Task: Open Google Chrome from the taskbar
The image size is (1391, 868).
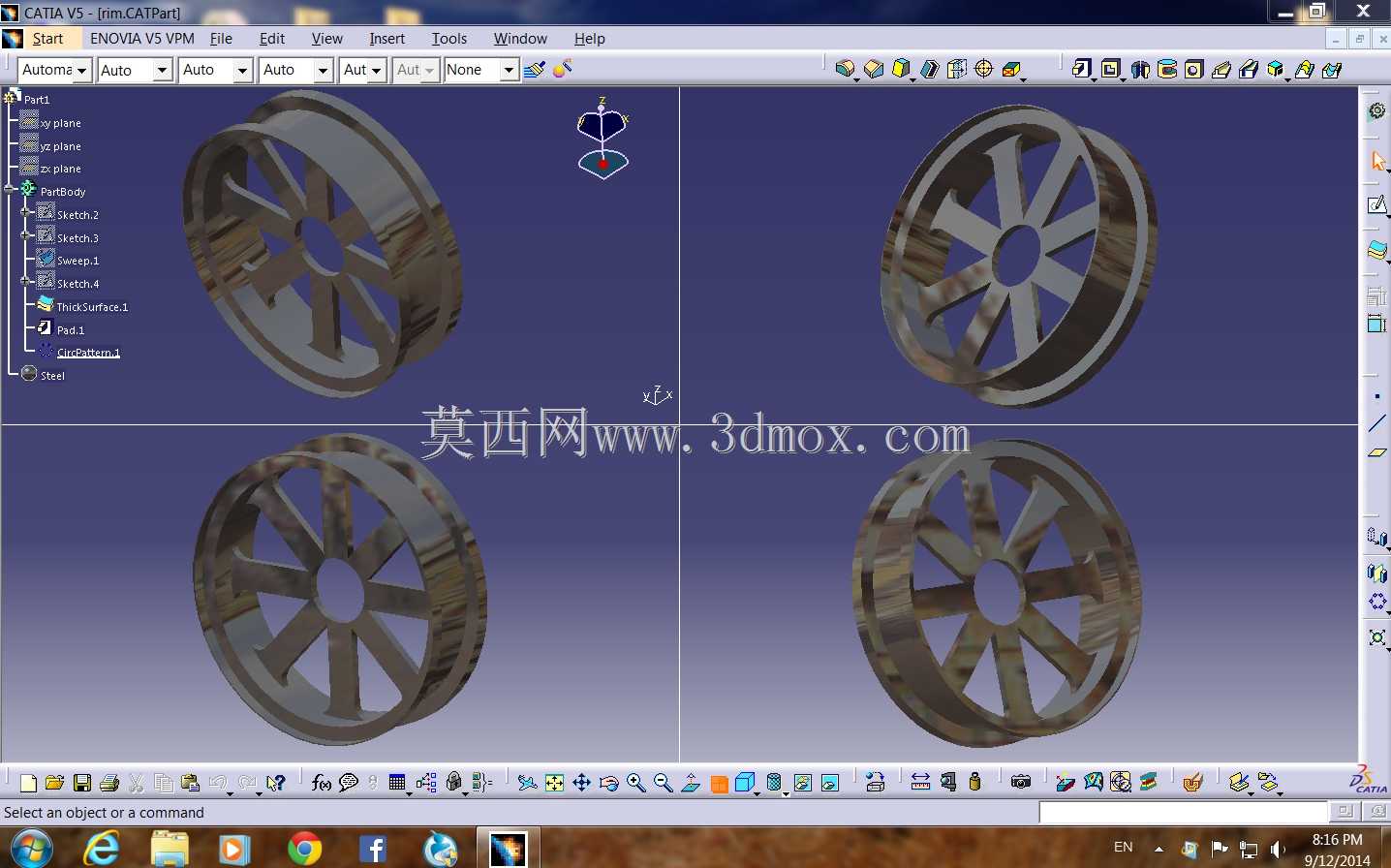Action: tap(304, 849)
